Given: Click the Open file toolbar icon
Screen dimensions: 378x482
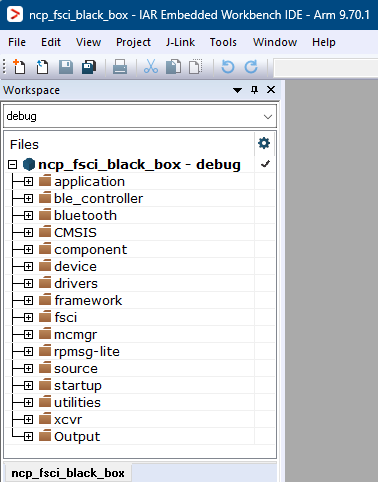Looking at the screenshot, I should click(42, 66).
